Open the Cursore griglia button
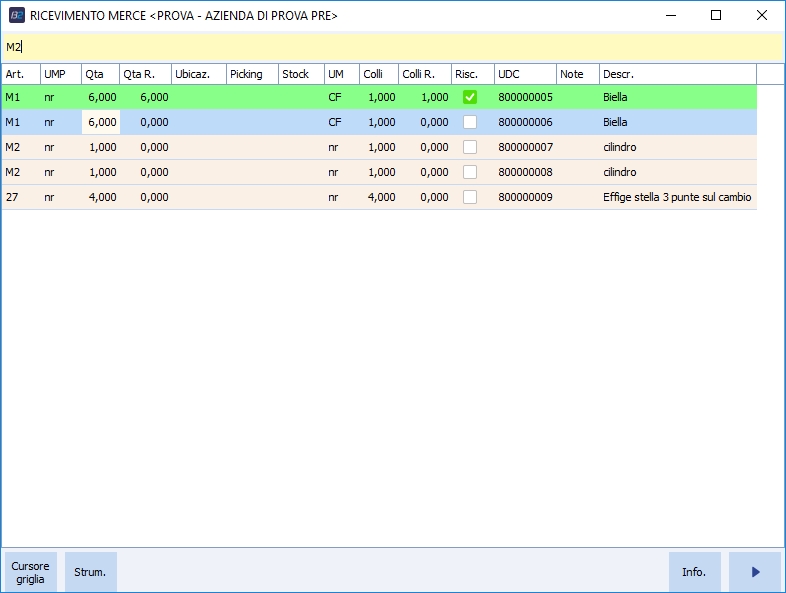Viewport: 786px width, 593px height. point(31,572)
